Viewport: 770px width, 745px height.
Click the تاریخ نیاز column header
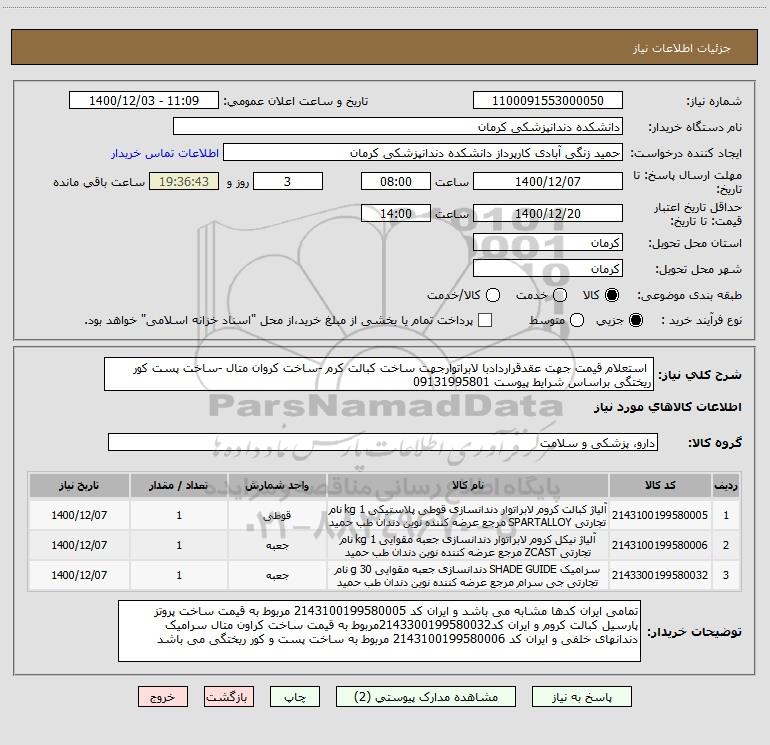point(79,485)
